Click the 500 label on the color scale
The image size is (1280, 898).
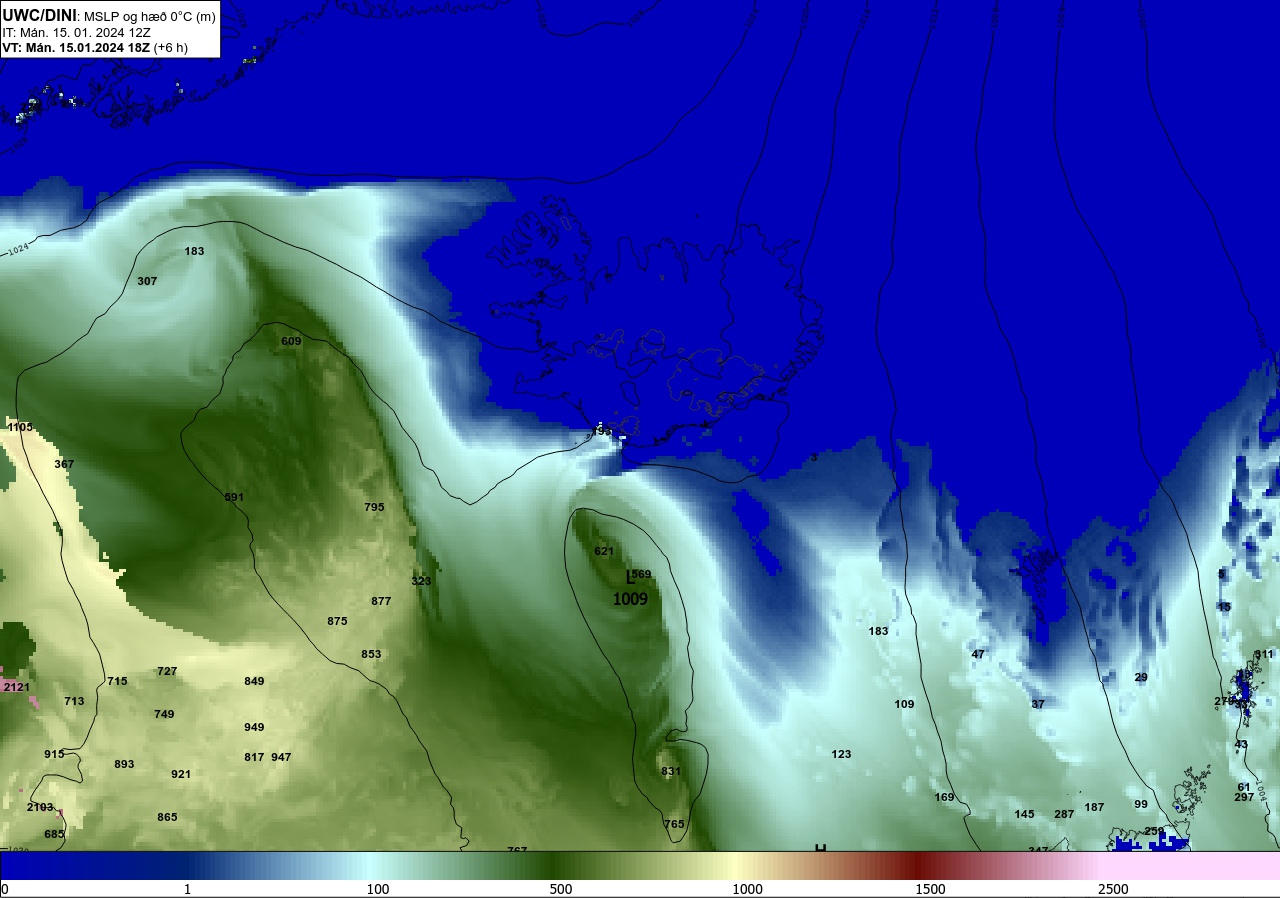pos(560,889)
